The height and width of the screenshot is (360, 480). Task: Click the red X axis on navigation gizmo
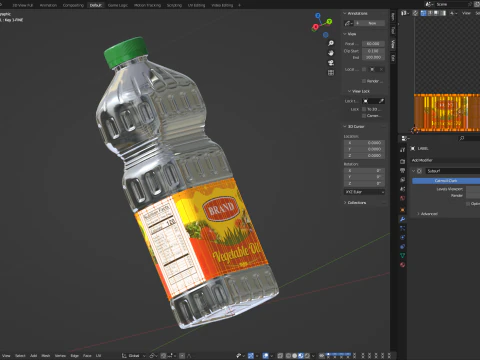(x=315, y=27)
